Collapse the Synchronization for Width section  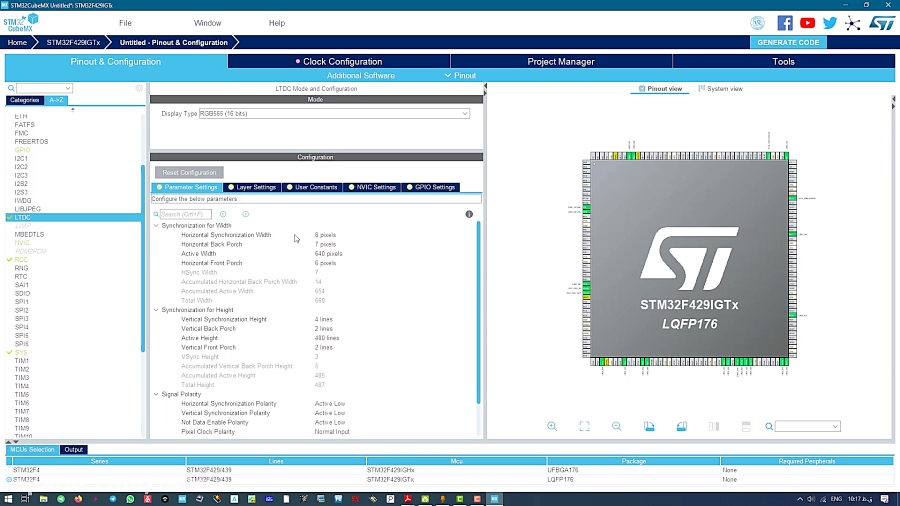pos(156,225)
